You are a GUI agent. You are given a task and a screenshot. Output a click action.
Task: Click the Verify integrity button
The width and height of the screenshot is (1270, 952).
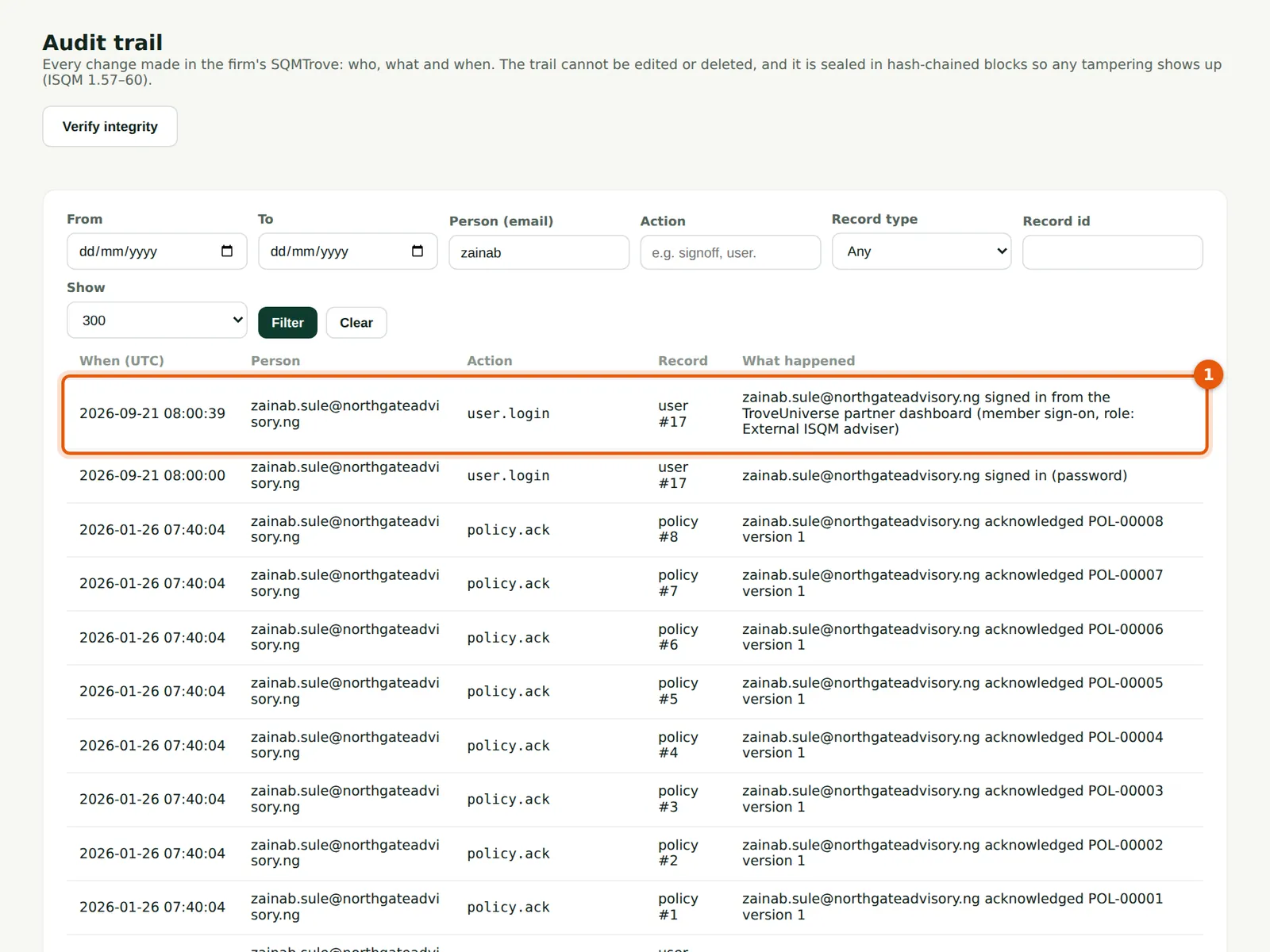tap(110, 126)
